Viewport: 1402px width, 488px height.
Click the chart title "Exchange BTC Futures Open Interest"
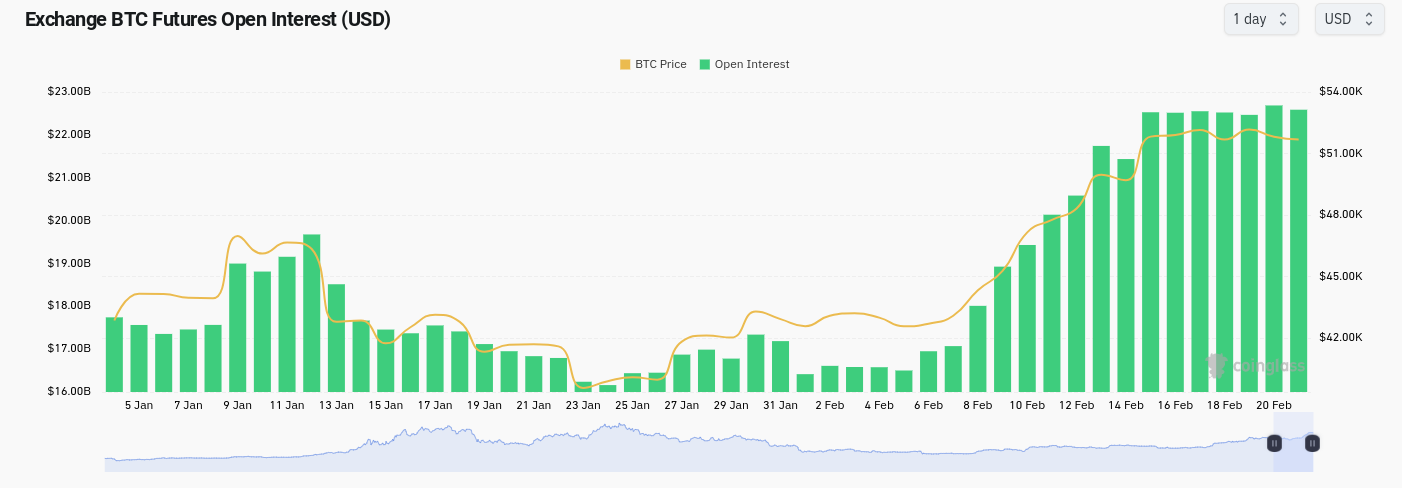(207, 19)
